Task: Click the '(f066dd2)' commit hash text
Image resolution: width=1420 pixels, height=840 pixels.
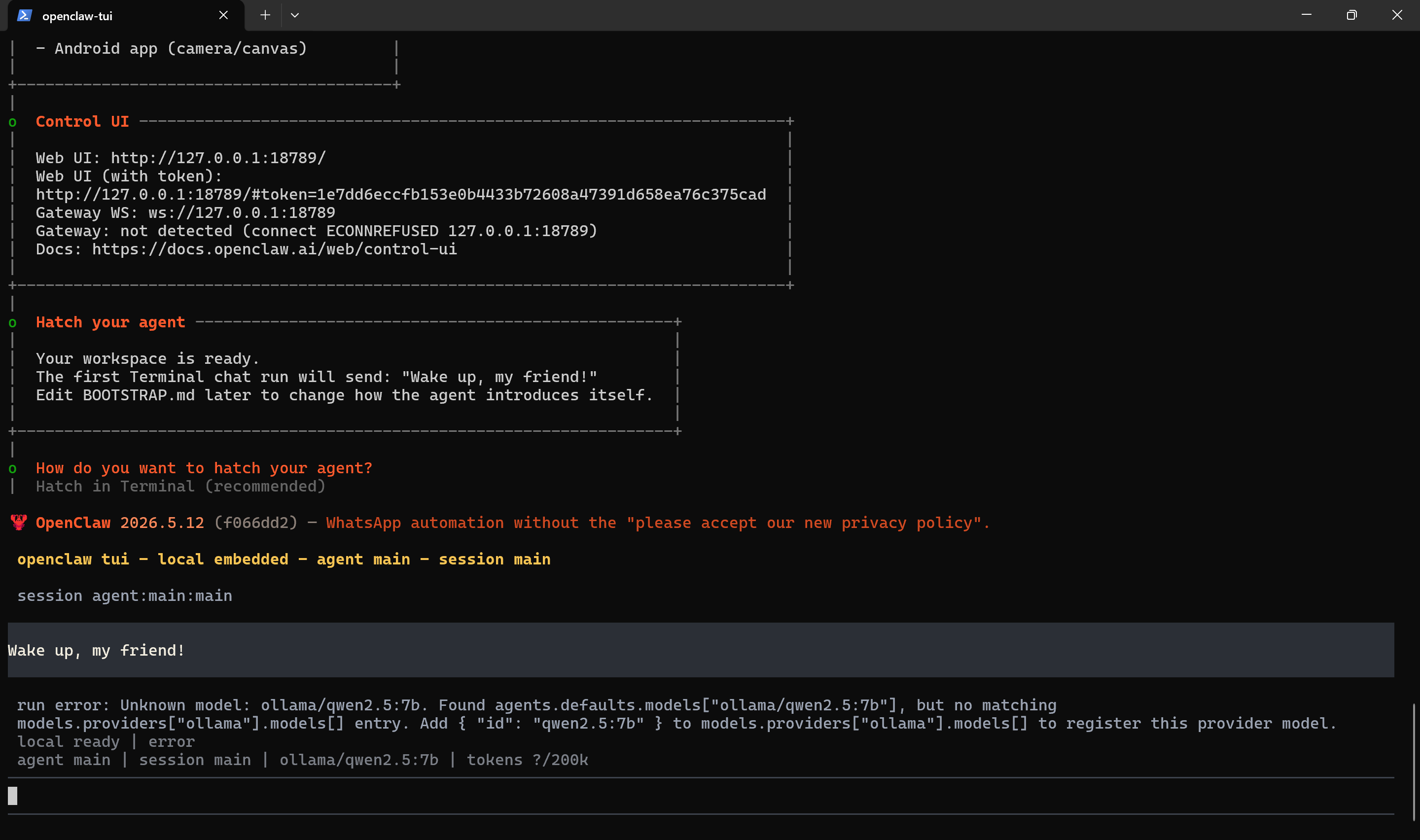Action: click(x=256, y=523)
